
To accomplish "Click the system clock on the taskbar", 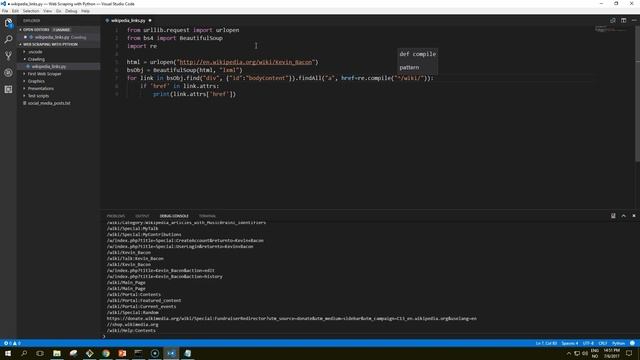I will 611,353.
